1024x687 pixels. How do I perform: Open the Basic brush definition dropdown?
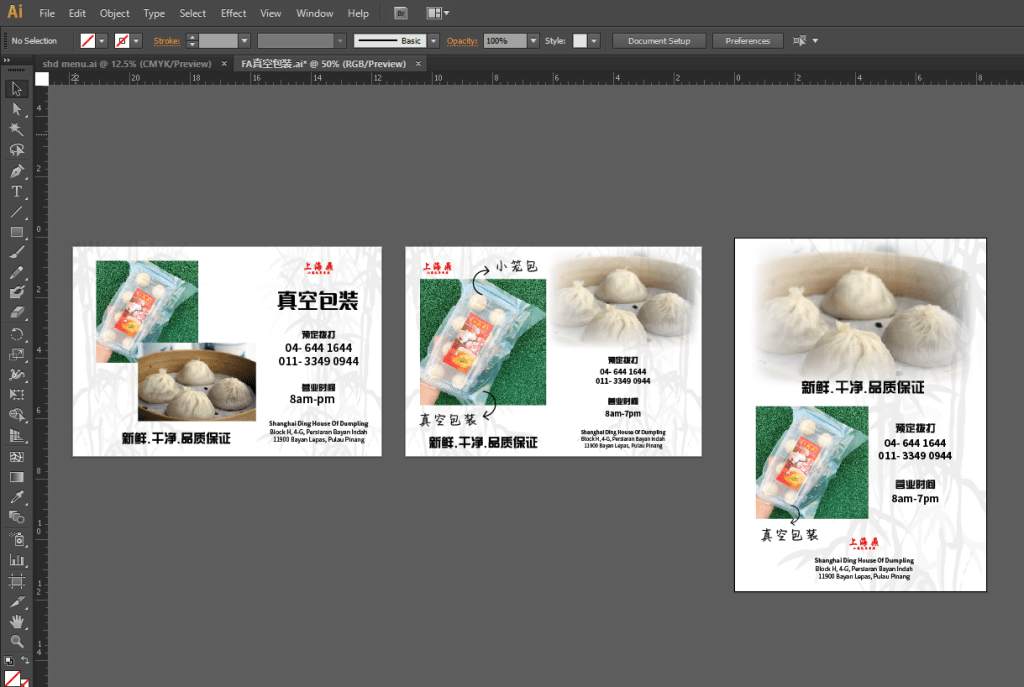(x=433, y=41)
